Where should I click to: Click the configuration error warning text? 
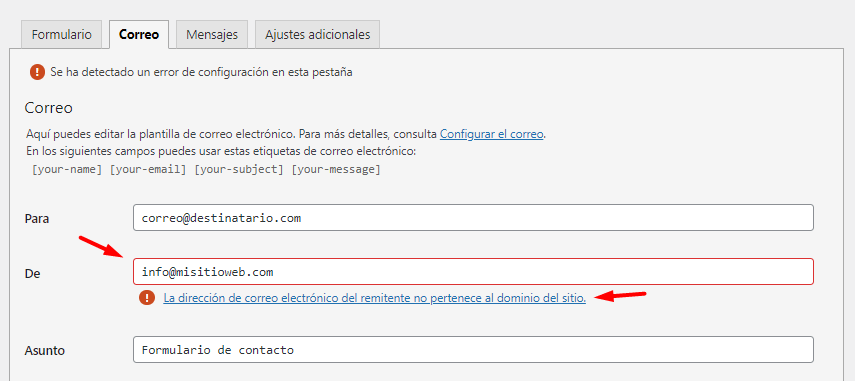tap(201, 72)
